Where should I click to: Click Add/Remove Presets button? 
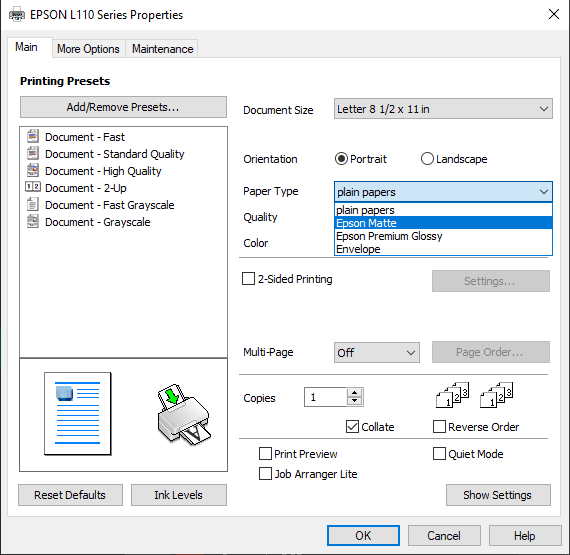click(x=123, y=107)
